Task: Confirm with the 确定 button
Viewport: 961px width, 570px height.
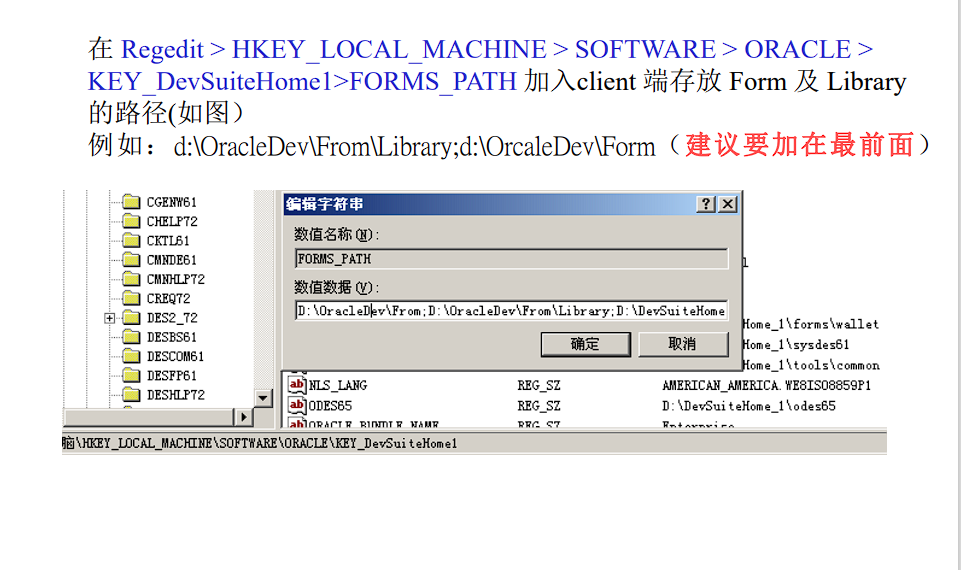Action: click(585, 344)
